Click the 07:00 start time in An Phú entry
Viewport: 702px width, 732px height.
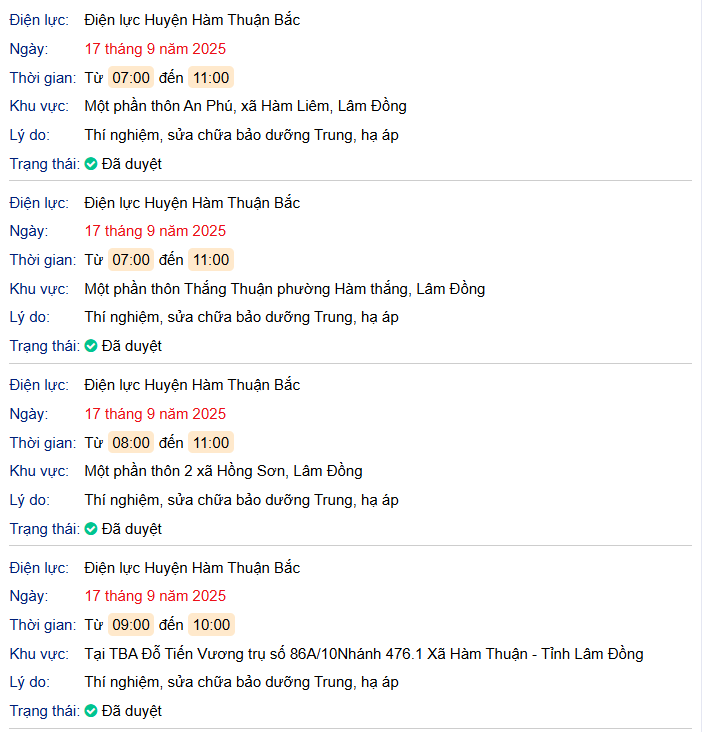click(131, 78)
